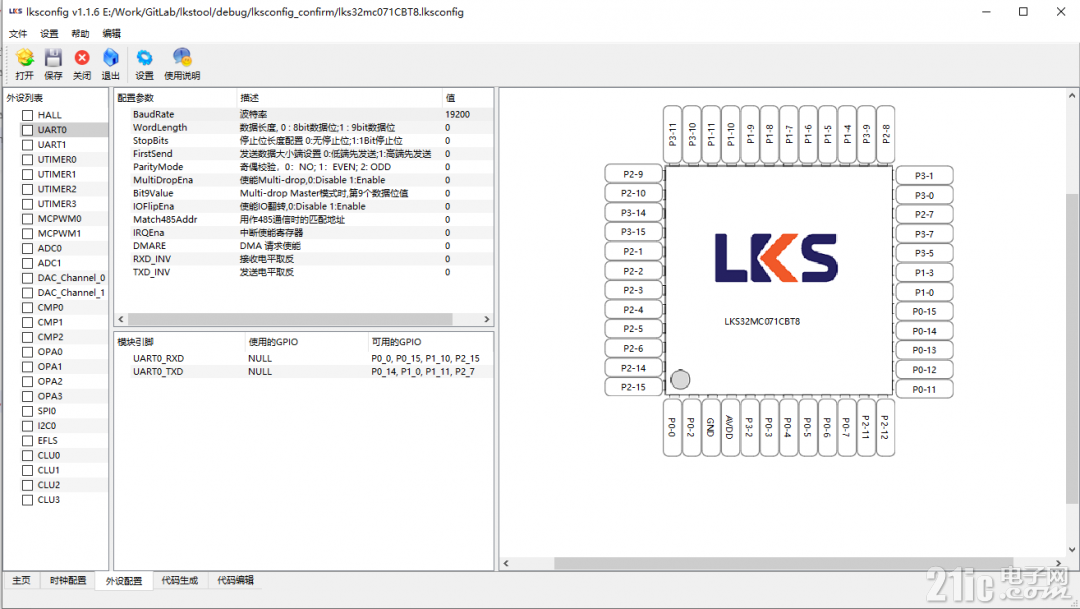This screenshot has height=609, width=1080.
Task: Click chip view's vertical scrollbar down arrow
Action: (x=1072, y=550)
